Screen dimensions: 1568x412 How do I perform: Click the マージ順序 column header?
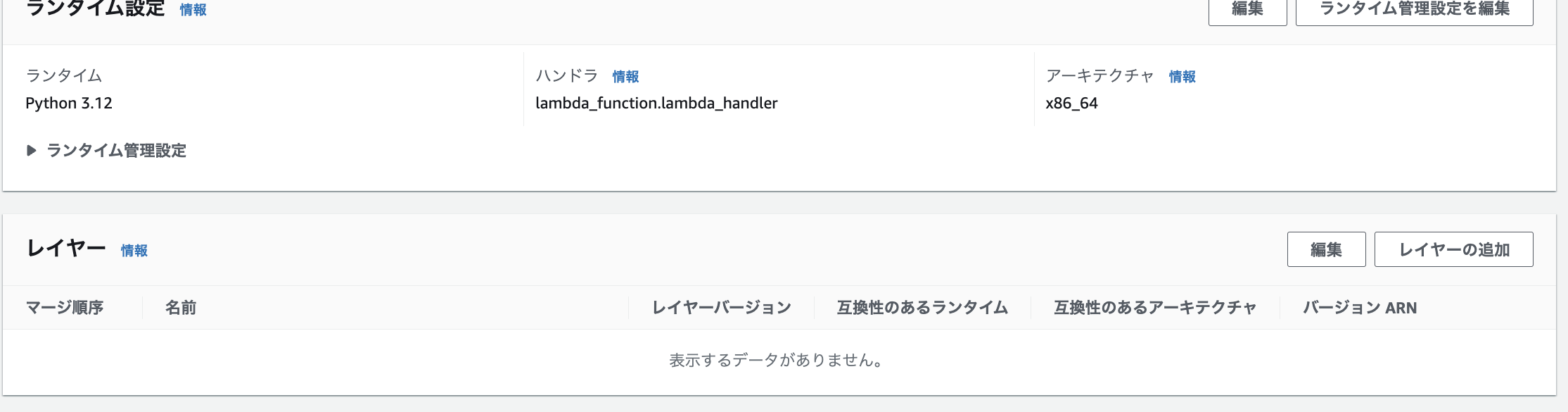click(65, 308)
